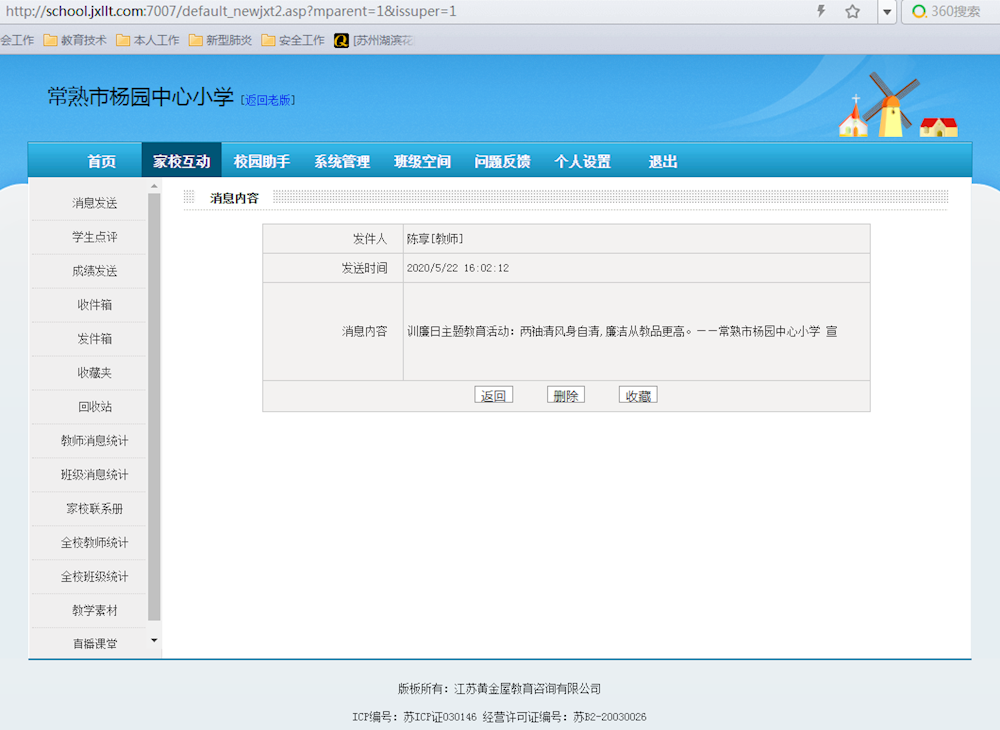Screen dimensions: 1000x730
Task: Select the 家校互动 tab
Action: pos(182,161)
